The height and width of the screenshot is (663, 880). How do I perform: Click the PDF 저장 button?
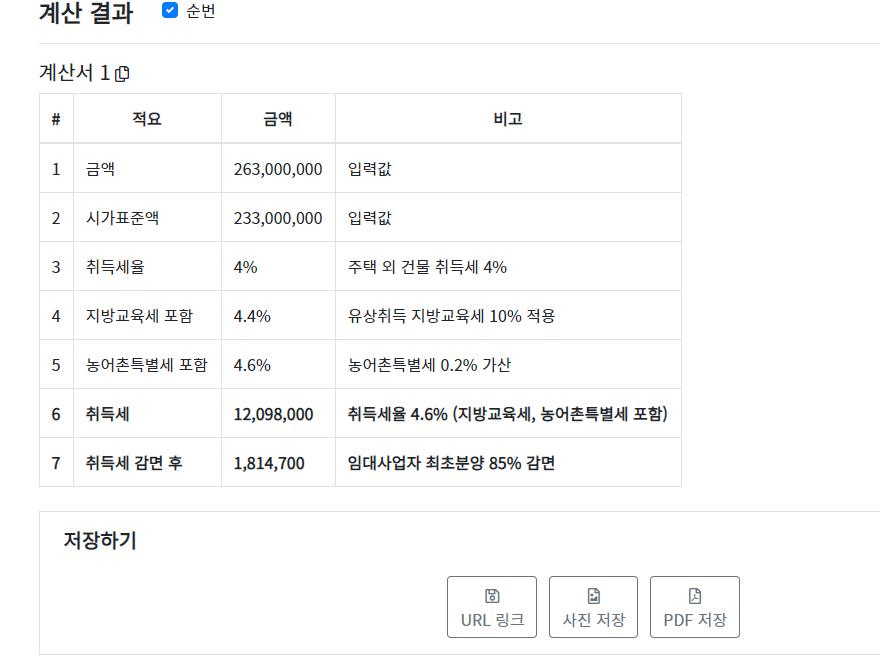point(695,607)
